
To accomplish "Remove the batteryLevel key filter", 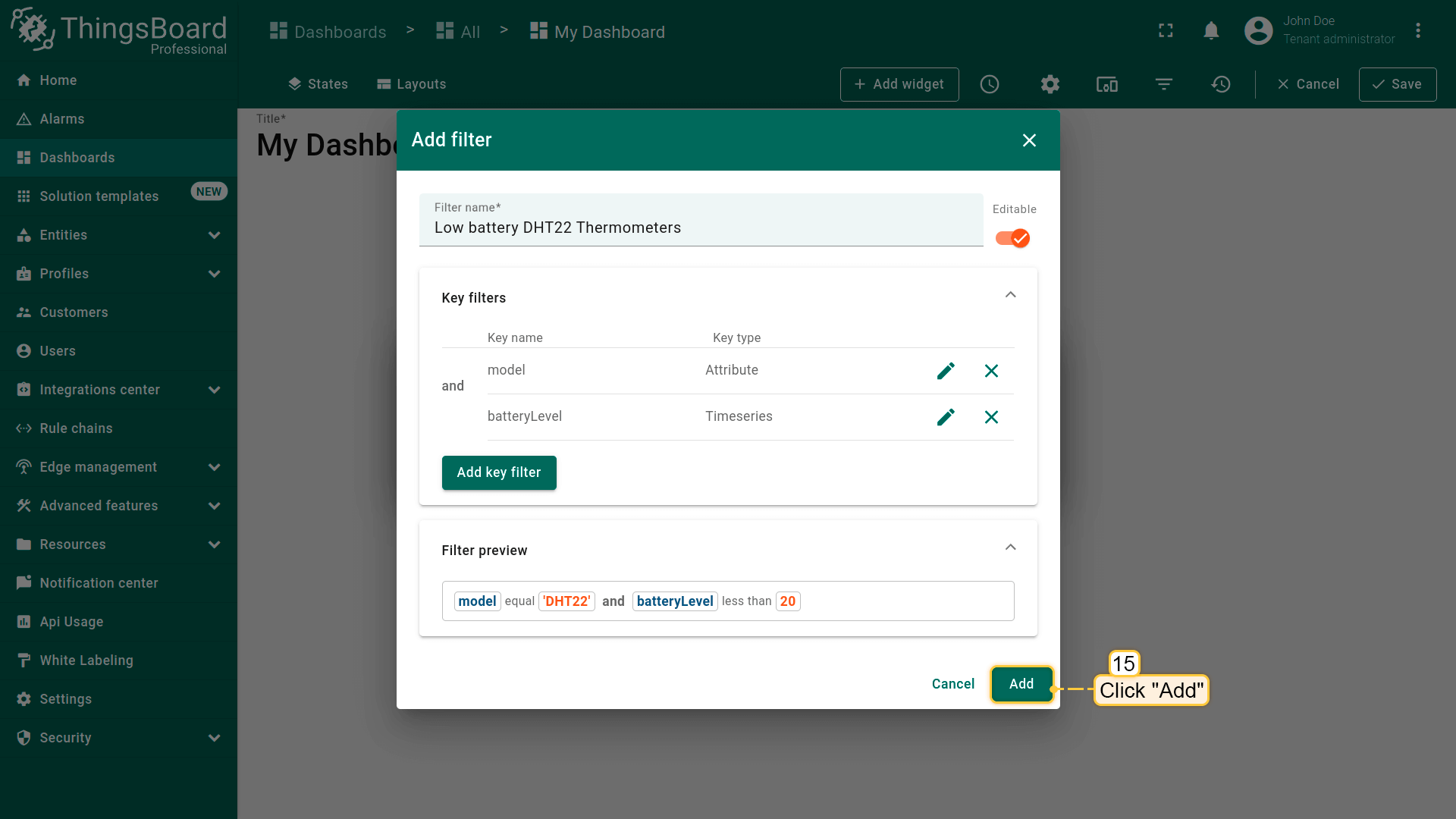I will (991, 417).
